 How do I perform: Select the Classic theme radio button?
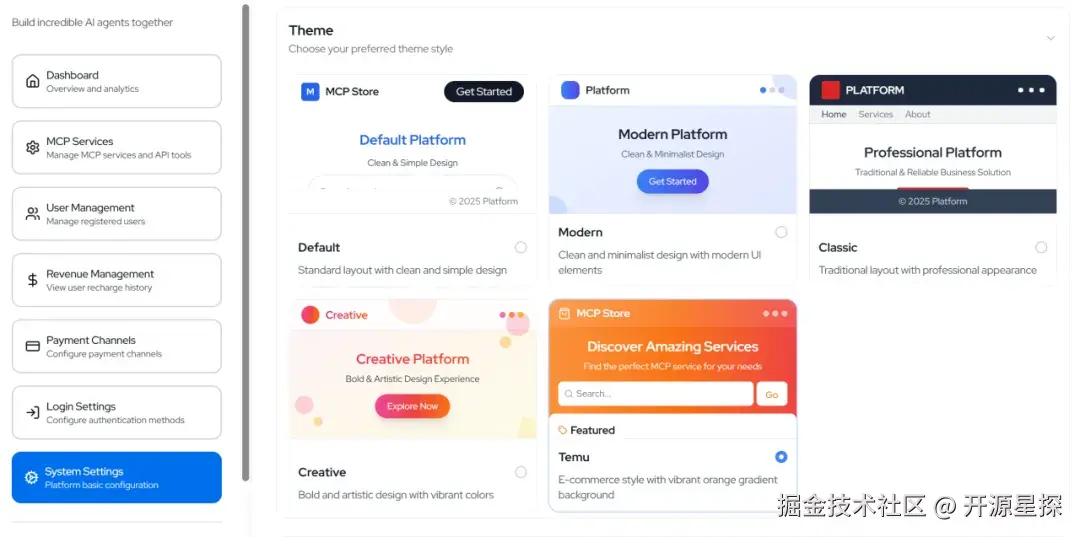click(1041, 247)
